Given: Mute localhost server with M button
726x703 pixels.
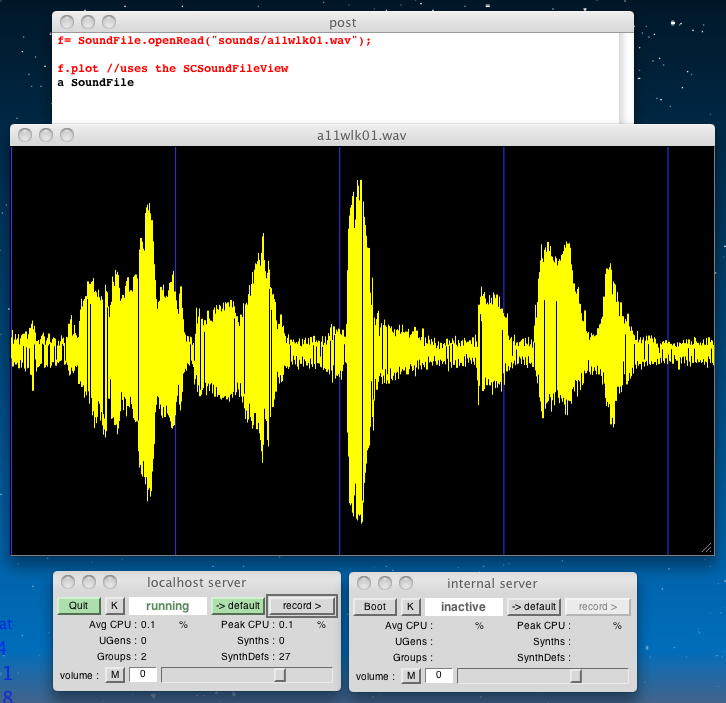Looking at the screenshot, I should coord(115,675).
